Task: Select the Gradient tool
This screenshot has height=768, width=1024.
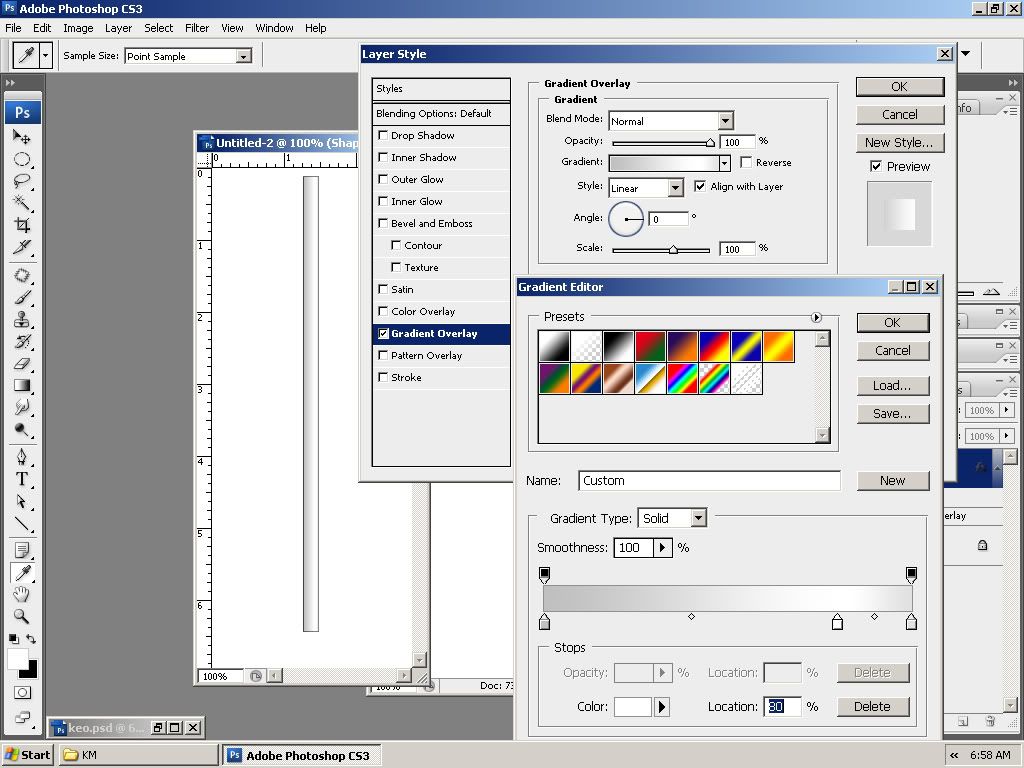Action: (x=22, y=385)
